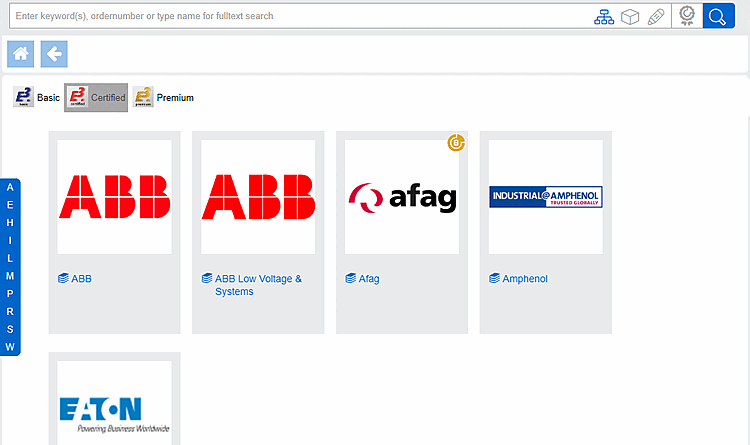The image size is (750, 445).
Task: Click the back arrow button
Action: coord(54,54)
